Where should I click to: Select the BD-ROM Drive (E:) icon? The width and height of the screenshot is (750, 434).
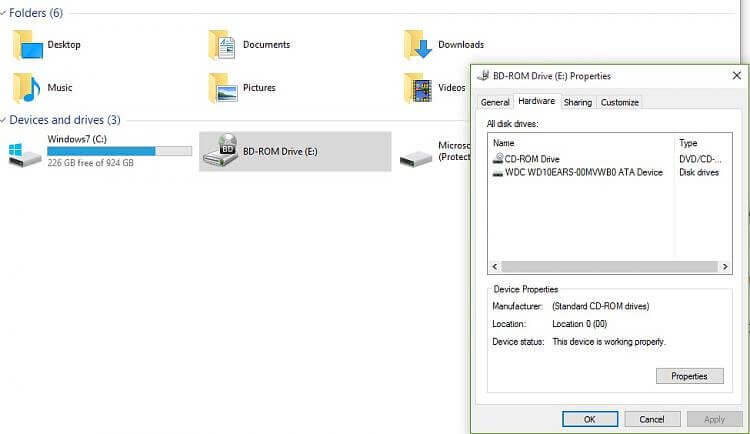point(220,151)
